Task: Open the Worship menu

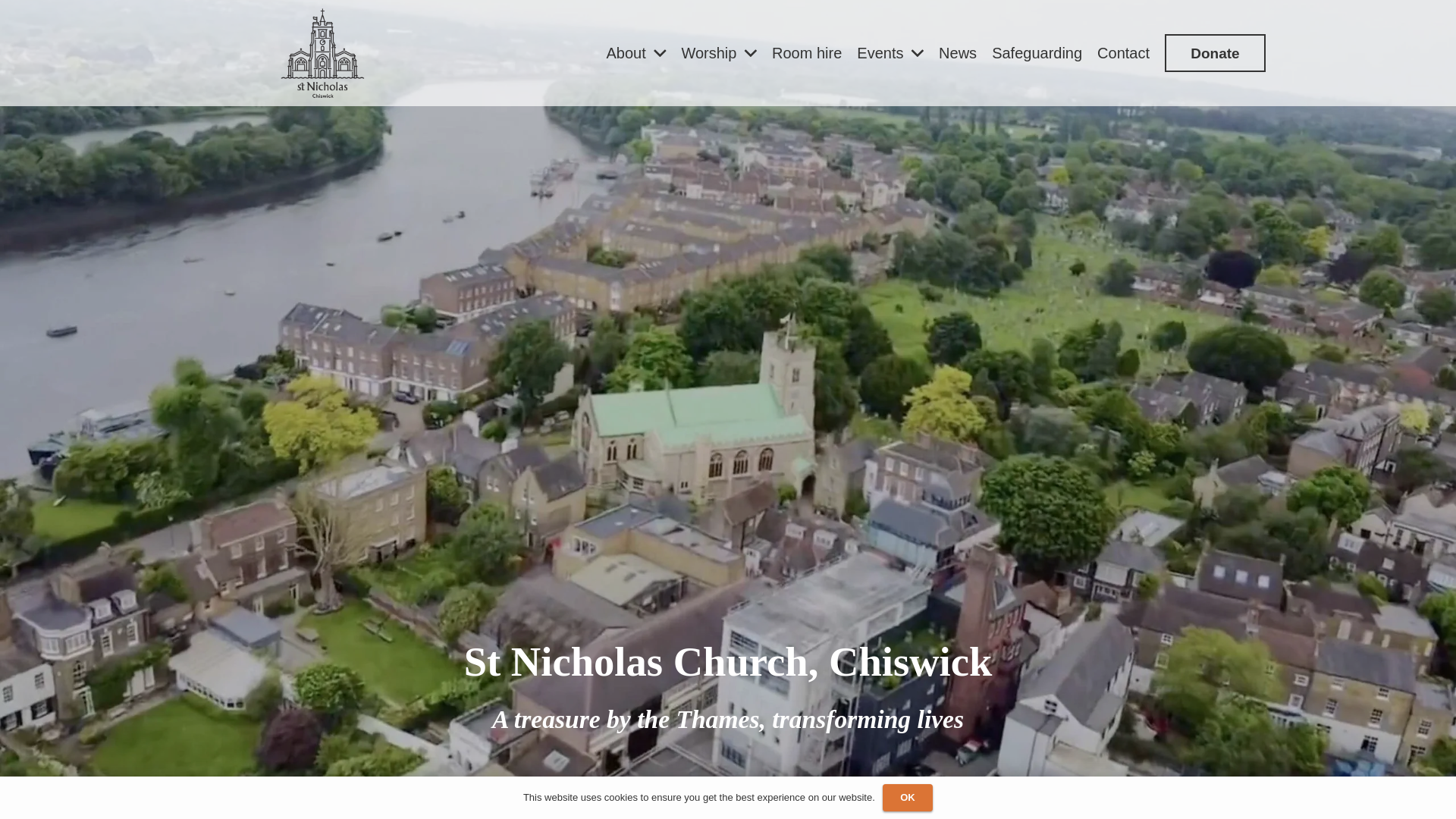Action: click(x=708, y=53)
